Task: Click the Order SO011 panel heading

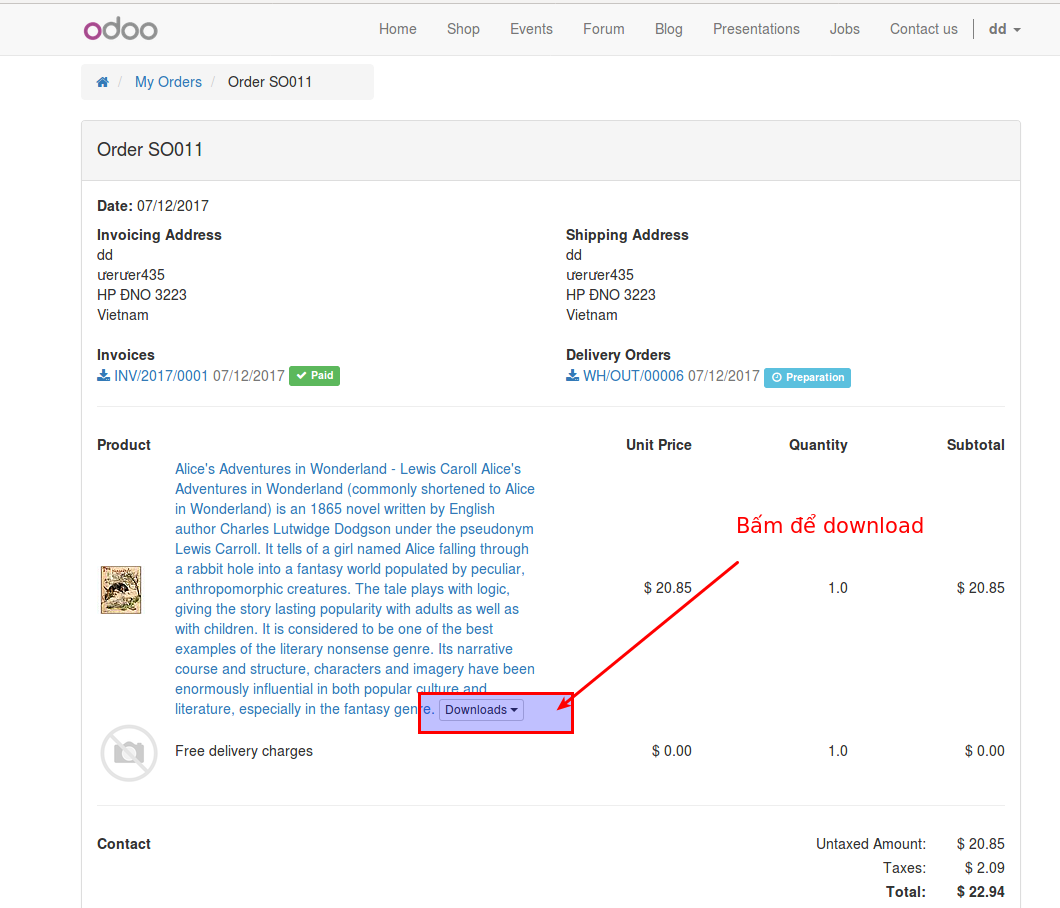Action: point(150,149)
